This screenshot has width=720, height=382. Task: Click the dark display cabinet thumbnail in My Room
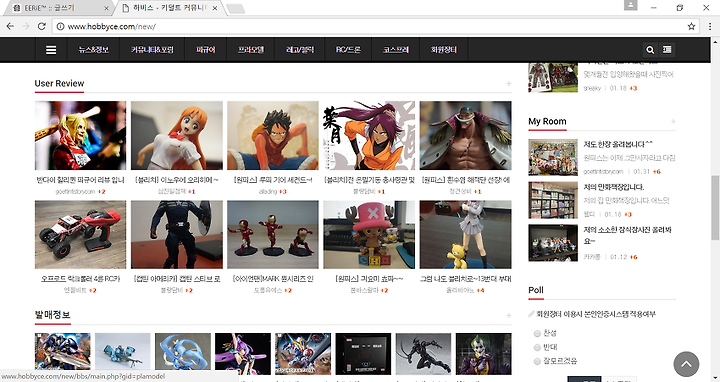coord(553,243)
